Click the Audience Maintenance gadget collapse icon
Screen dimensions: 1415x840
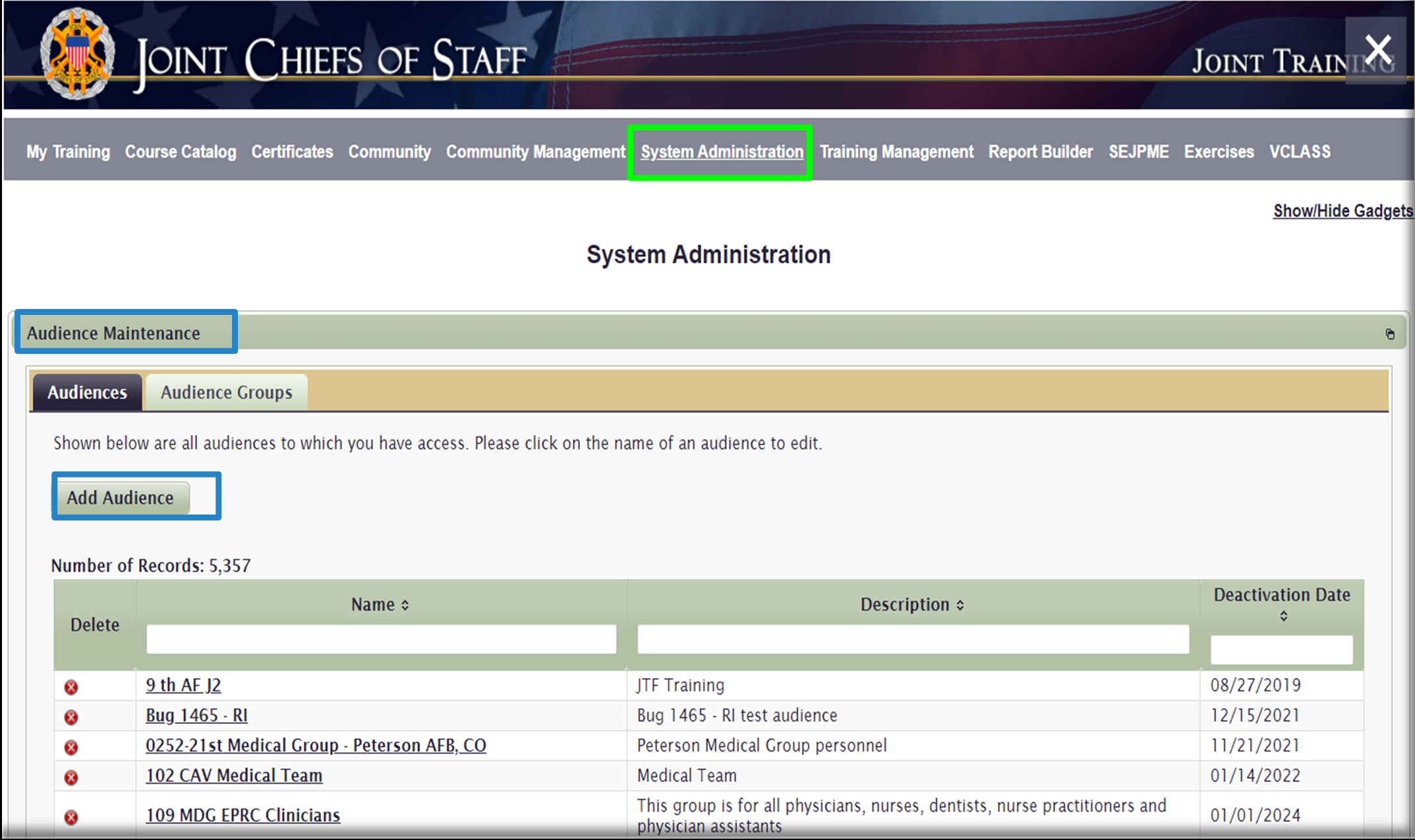coord(1390,334)
